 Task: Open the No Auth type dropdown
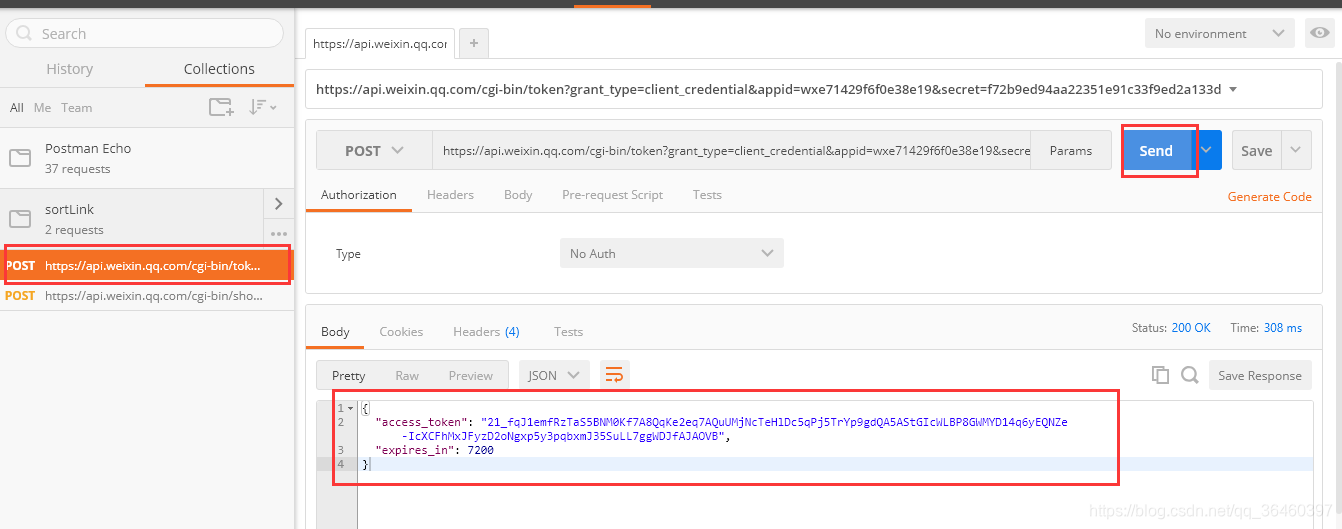click(671, 253)
